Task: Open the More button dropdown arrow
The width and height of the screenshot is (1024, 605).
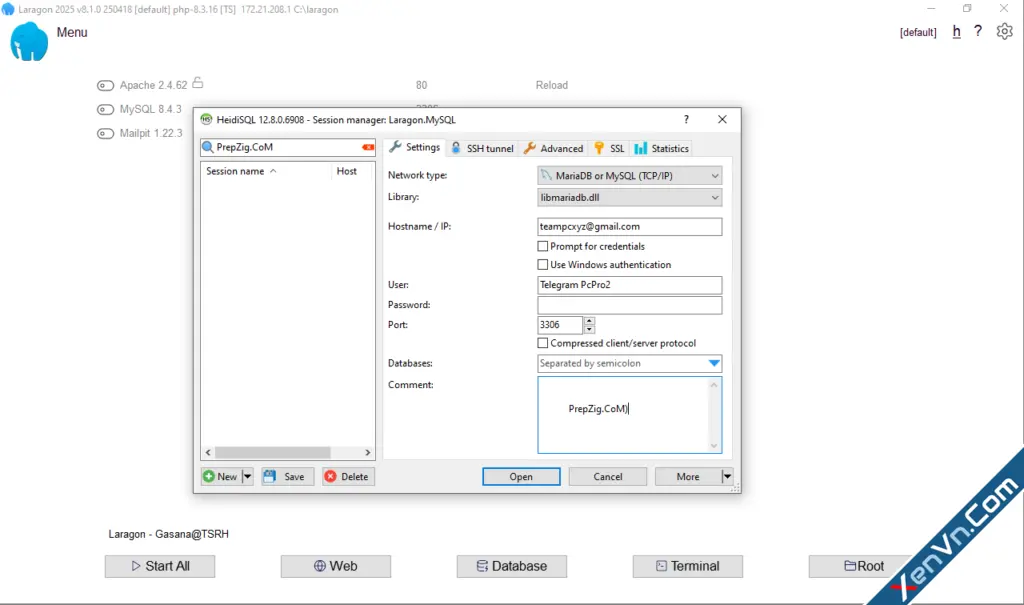Action: click(727, 477)
